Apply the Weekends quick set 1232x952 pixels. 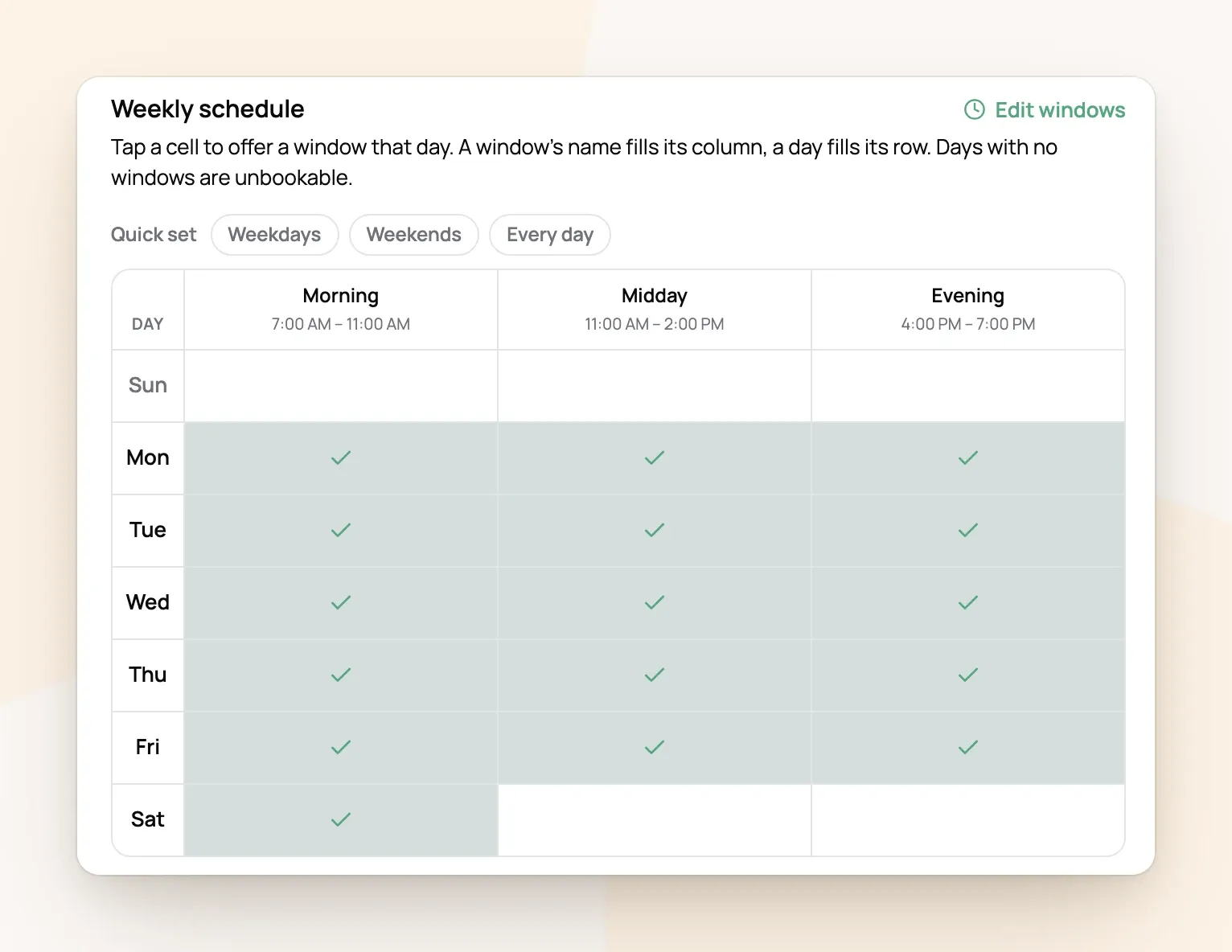(x=414, y=235)
